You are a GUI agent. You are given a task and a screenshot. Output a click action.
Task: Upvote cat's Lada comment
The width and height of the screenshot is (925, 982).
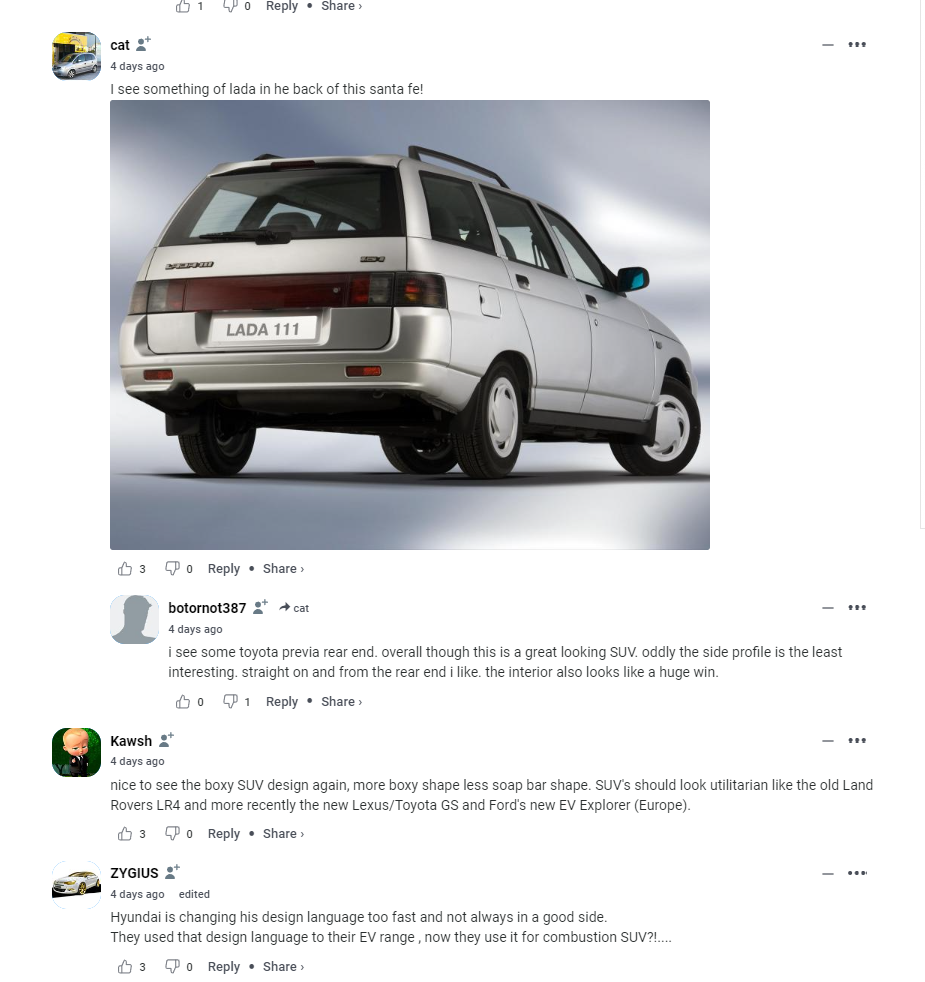pyautogui.click(x=125, y=569)
